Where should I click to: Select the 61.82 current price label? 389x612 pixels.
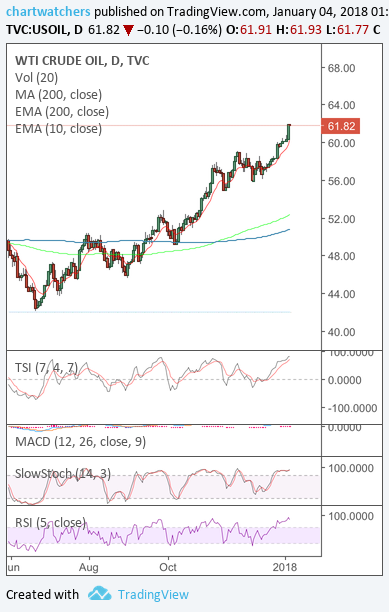pos(341,126)
